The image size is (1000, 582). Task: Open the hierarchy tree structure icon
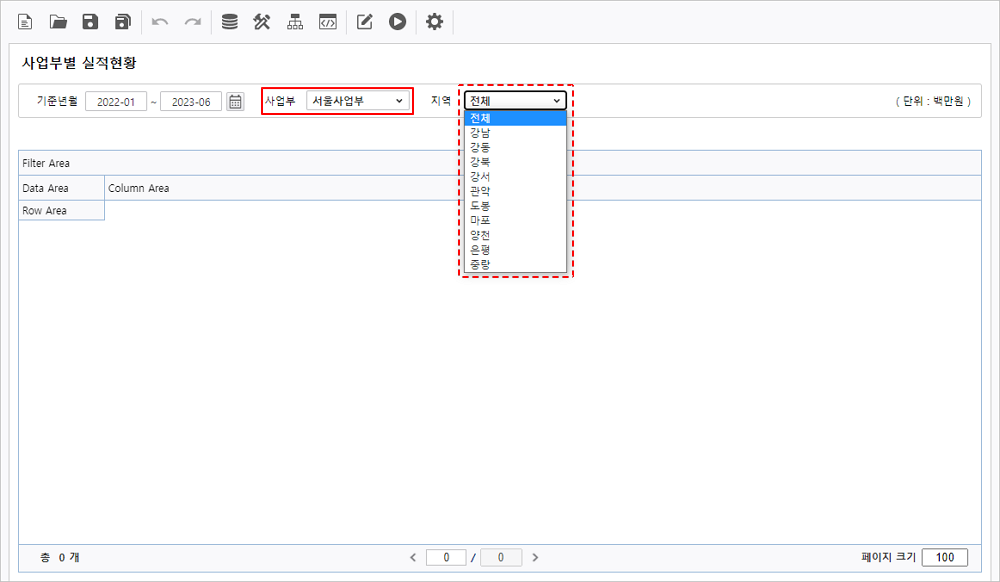point(294,21)
